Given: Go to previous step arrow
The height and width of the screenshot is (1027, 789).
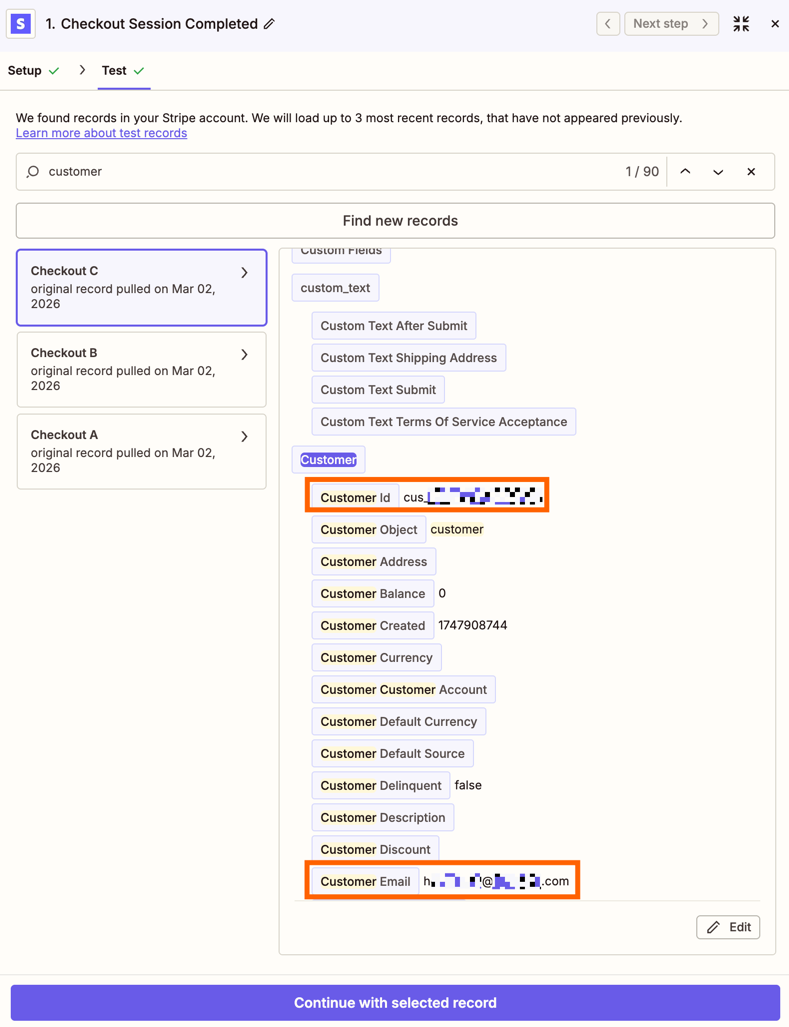Looking at the screenshot, I should [608, 23].
